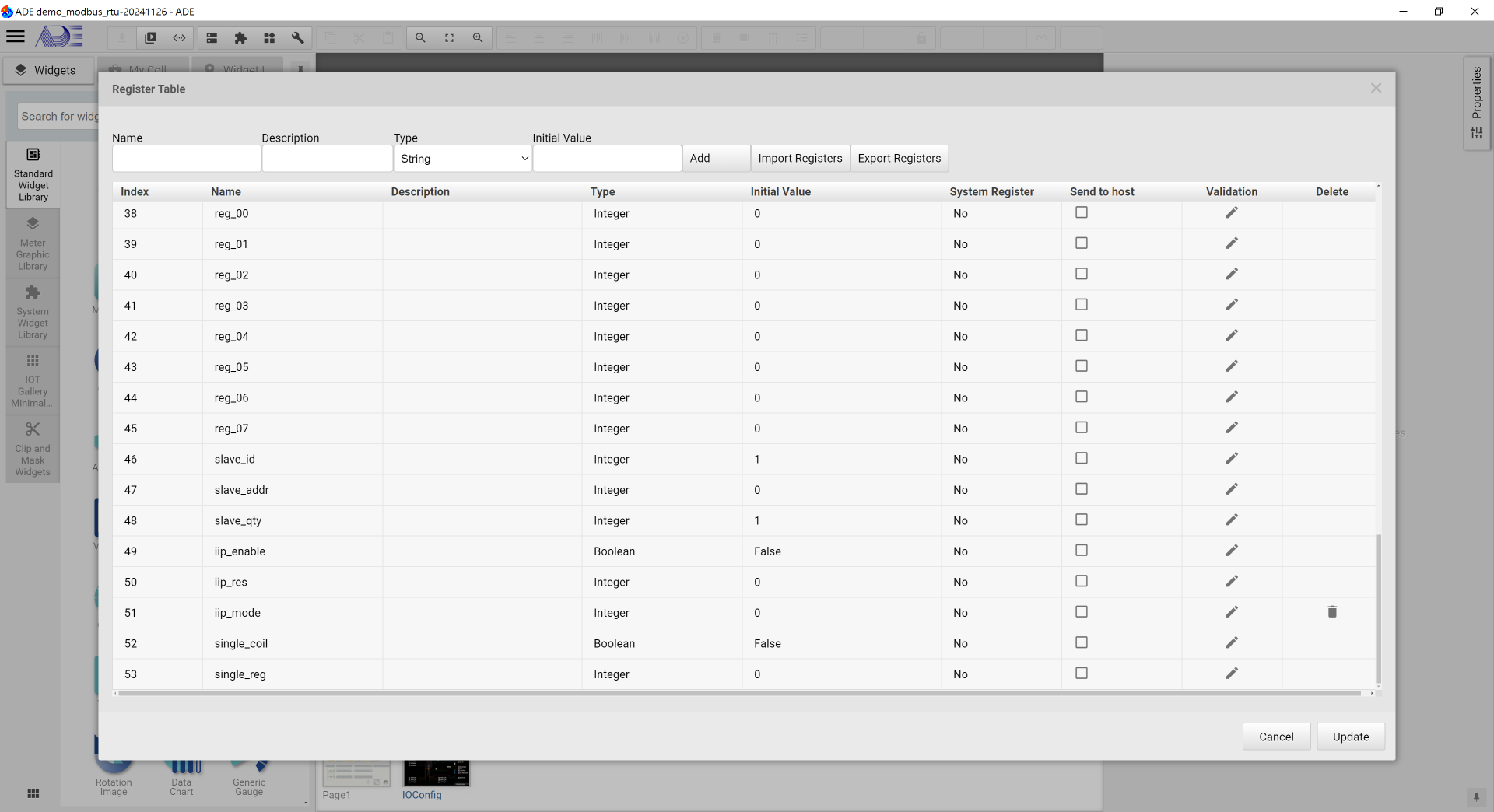Edit validation for slave_addr row
This screenshot has height=812, width=1494.
[x=1231, y=489]
